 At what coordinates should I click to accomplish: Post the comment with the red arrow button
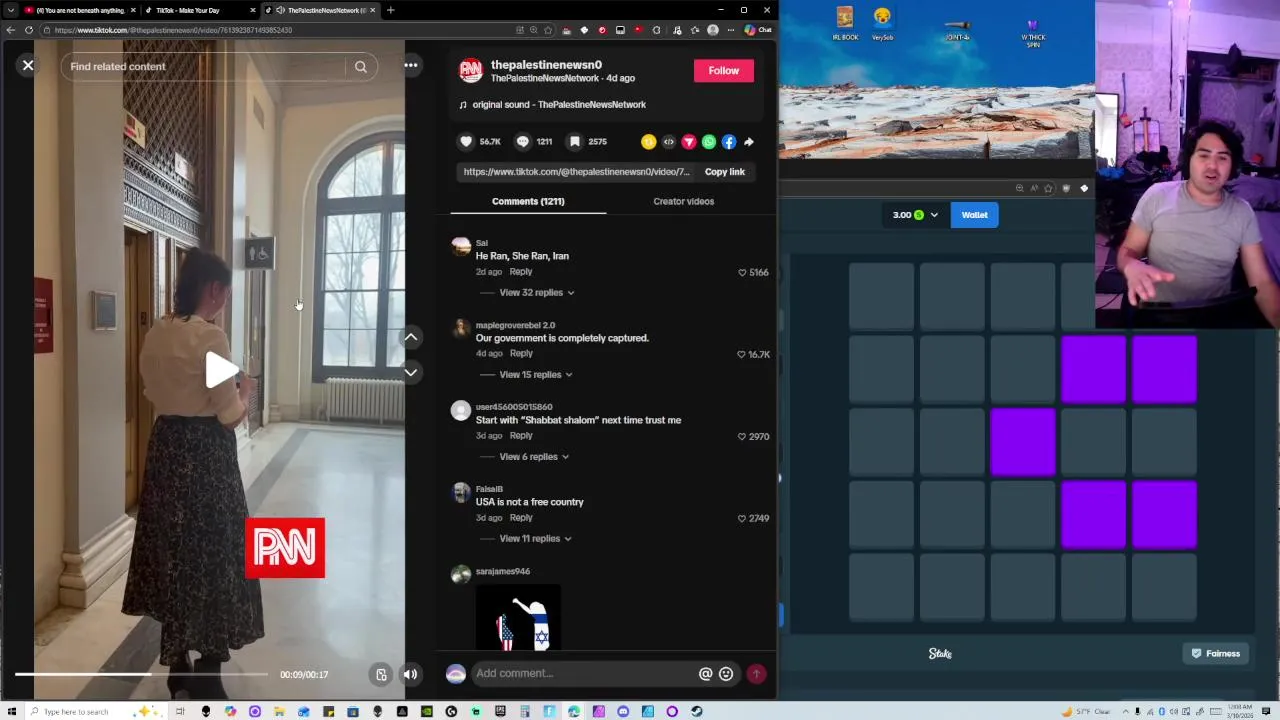point(756,674)
